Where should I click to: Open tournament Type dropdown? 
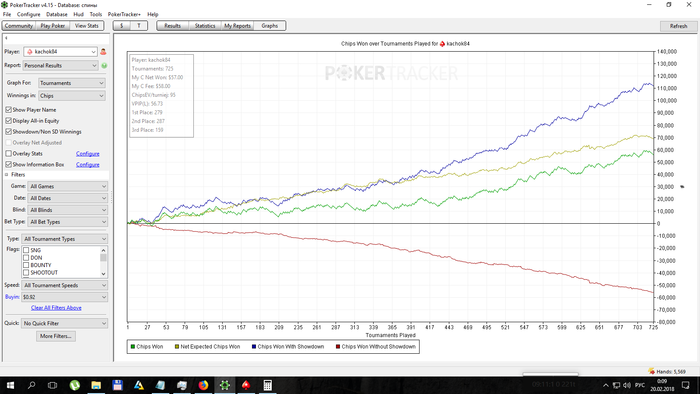point(64,239)
